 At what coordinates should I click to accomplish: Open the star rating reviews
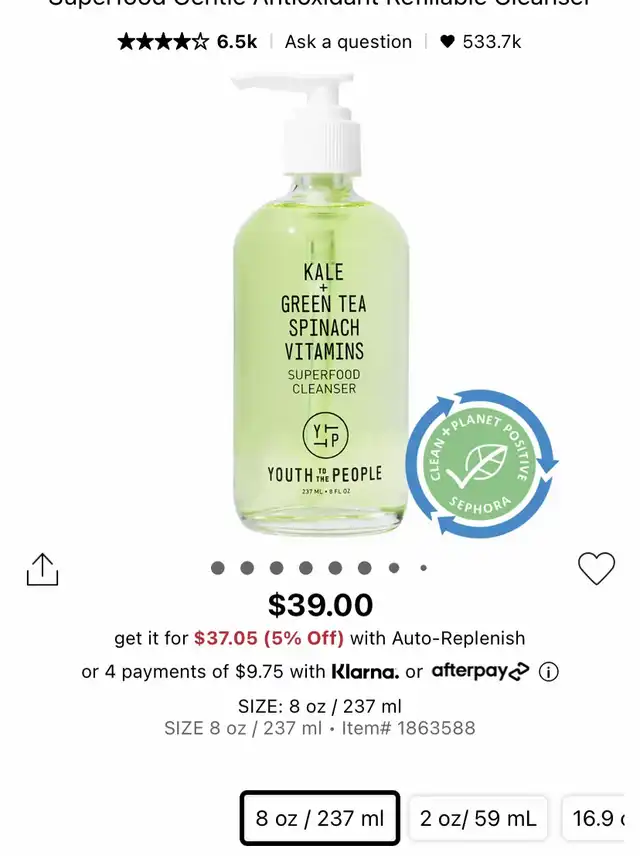tap(163, 41)
